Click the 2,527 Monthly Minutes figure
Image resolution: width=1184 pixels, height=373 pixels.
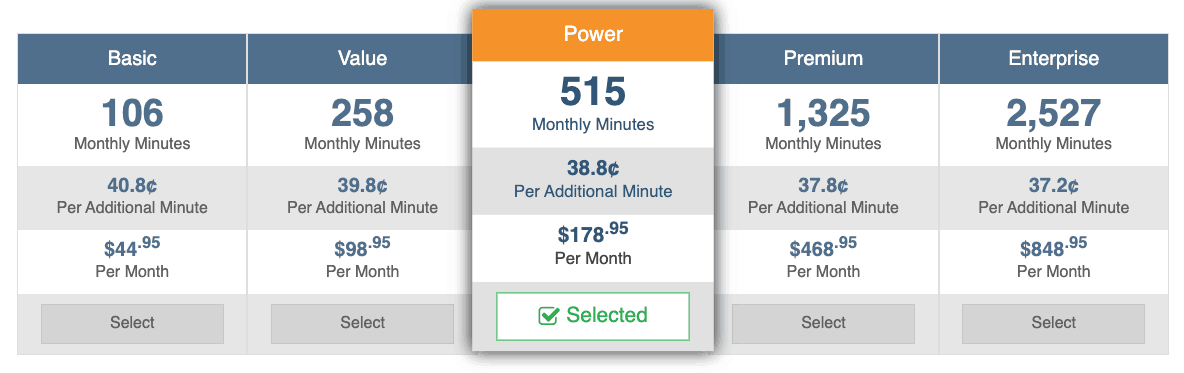click(1053, 113)
